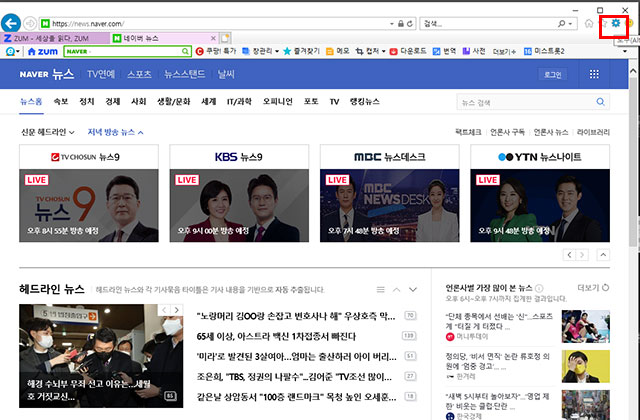Click the 날씨 header link

[x=226, y=74]
